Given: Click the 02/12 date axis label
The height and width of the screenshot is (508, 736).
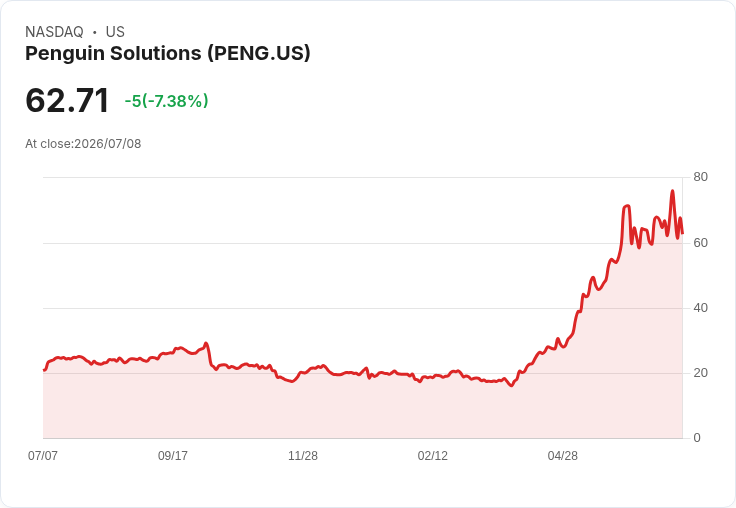Looking at the screenshot, I should coord(433,455).
